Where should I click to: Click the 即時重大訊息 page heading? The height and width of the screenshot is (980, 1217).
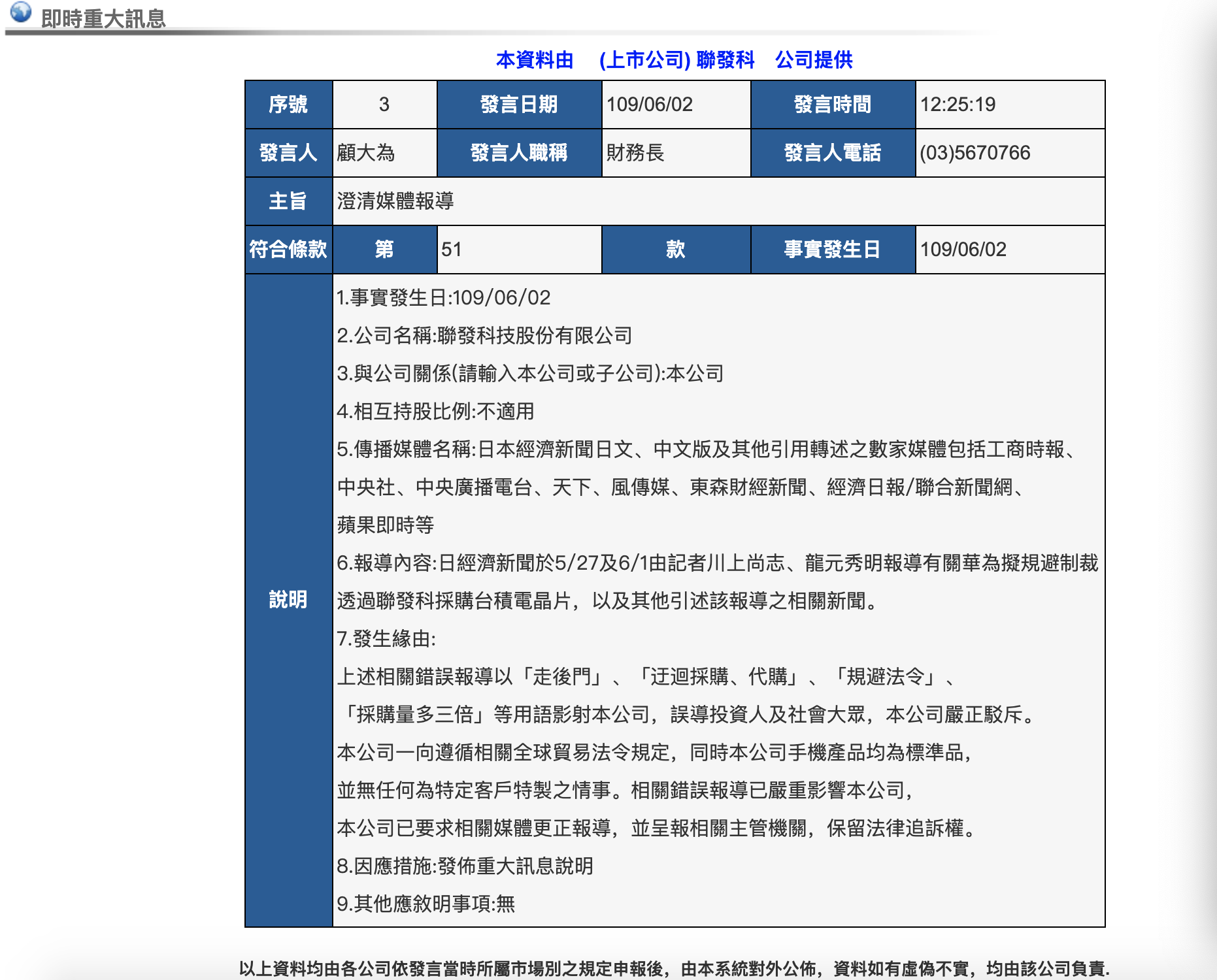pyautogui.click(x=103, y=18)
